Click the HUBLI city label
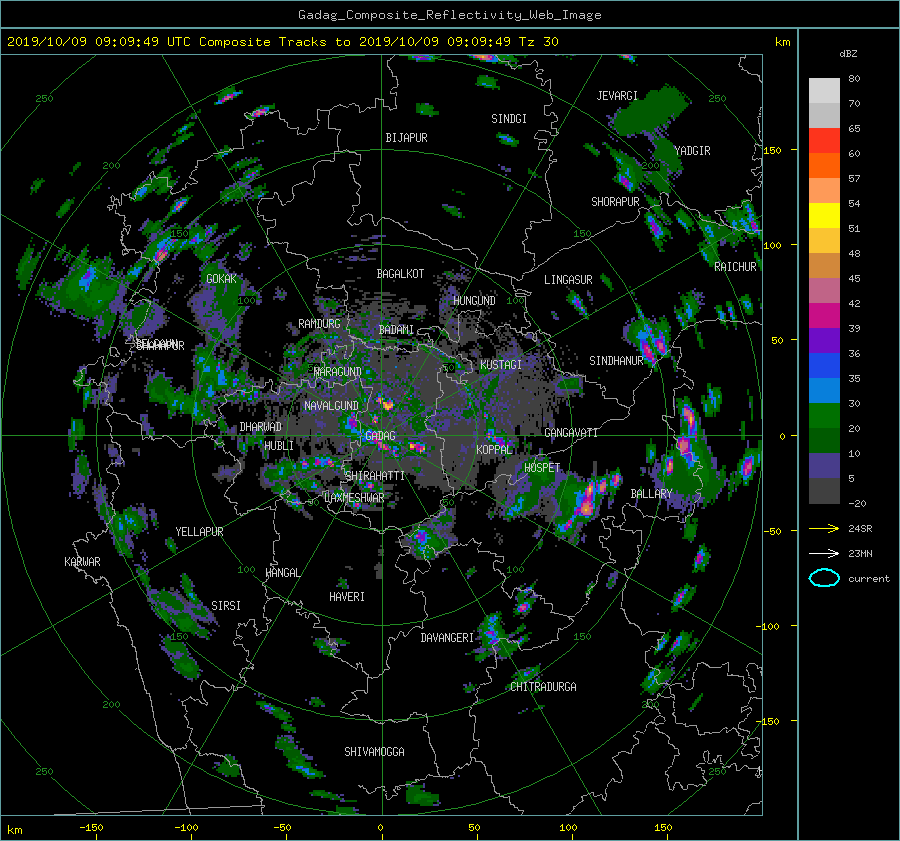Image resolution: width=900 pixels, height=841 pixels. pos(279,446)
